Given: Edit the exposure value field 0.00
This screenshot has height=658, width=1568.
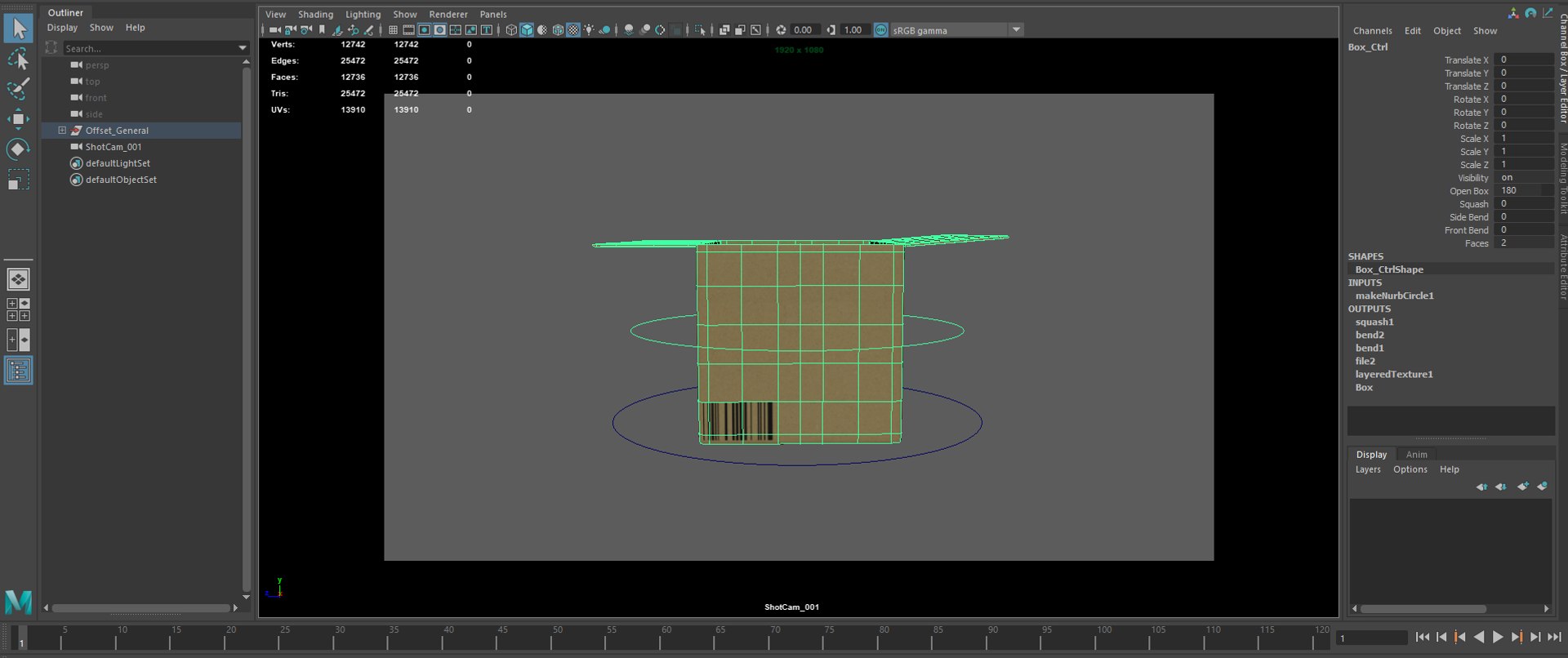Looking at the screenshot, I should [805, 30].
